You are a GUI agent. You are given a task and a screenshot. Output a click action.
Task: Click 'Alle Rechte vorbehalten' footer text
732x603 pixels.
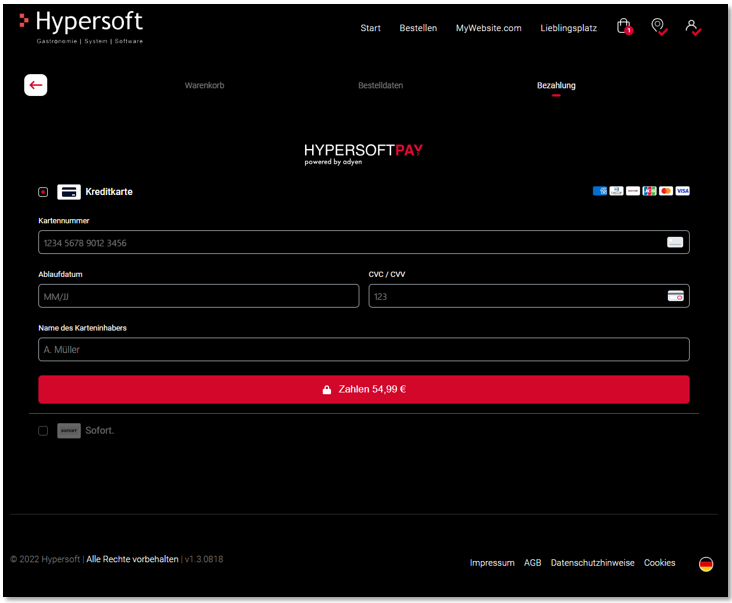click(132, 559)
